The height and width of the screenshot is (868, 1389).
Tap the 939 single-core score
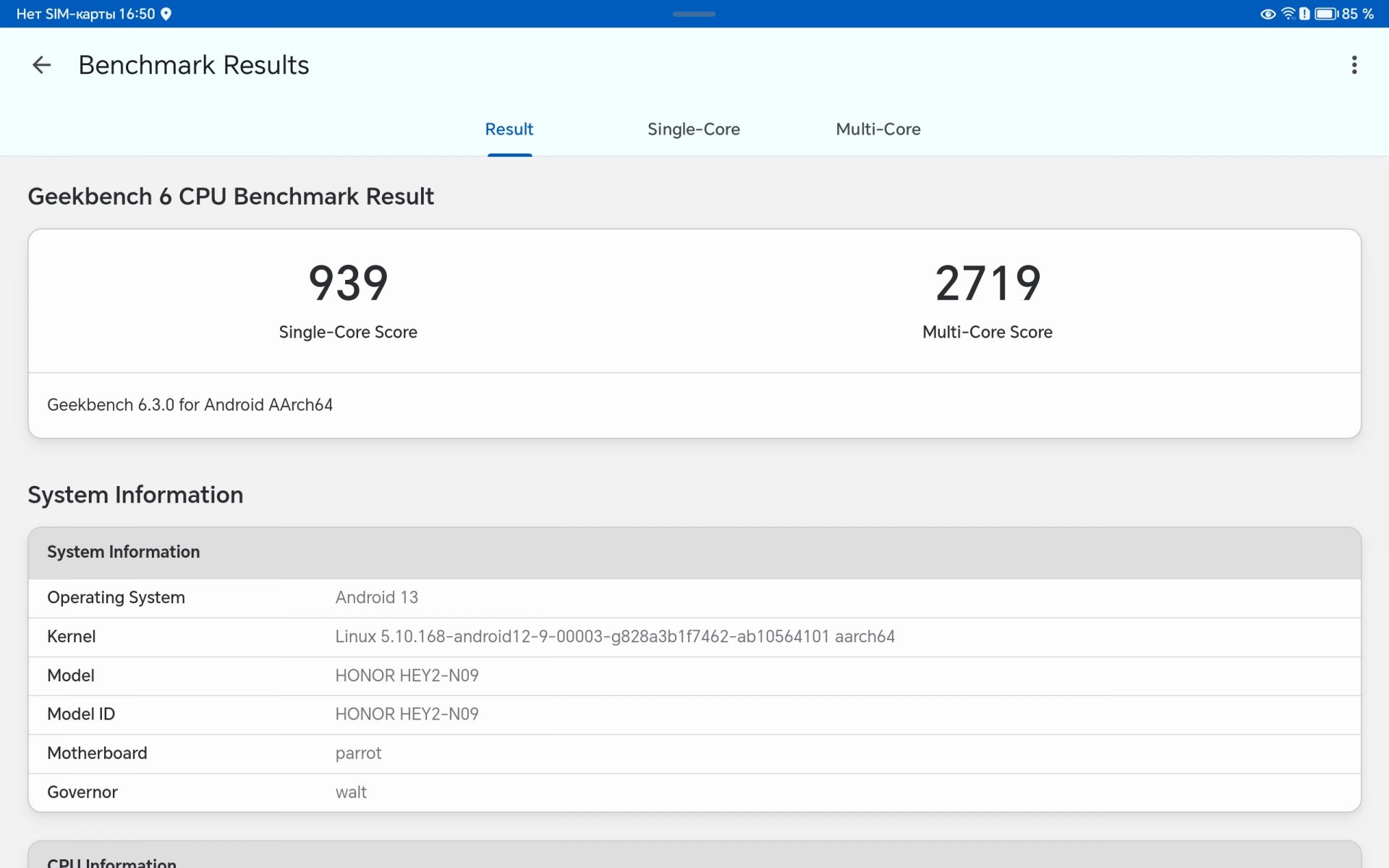coord(348,284)
